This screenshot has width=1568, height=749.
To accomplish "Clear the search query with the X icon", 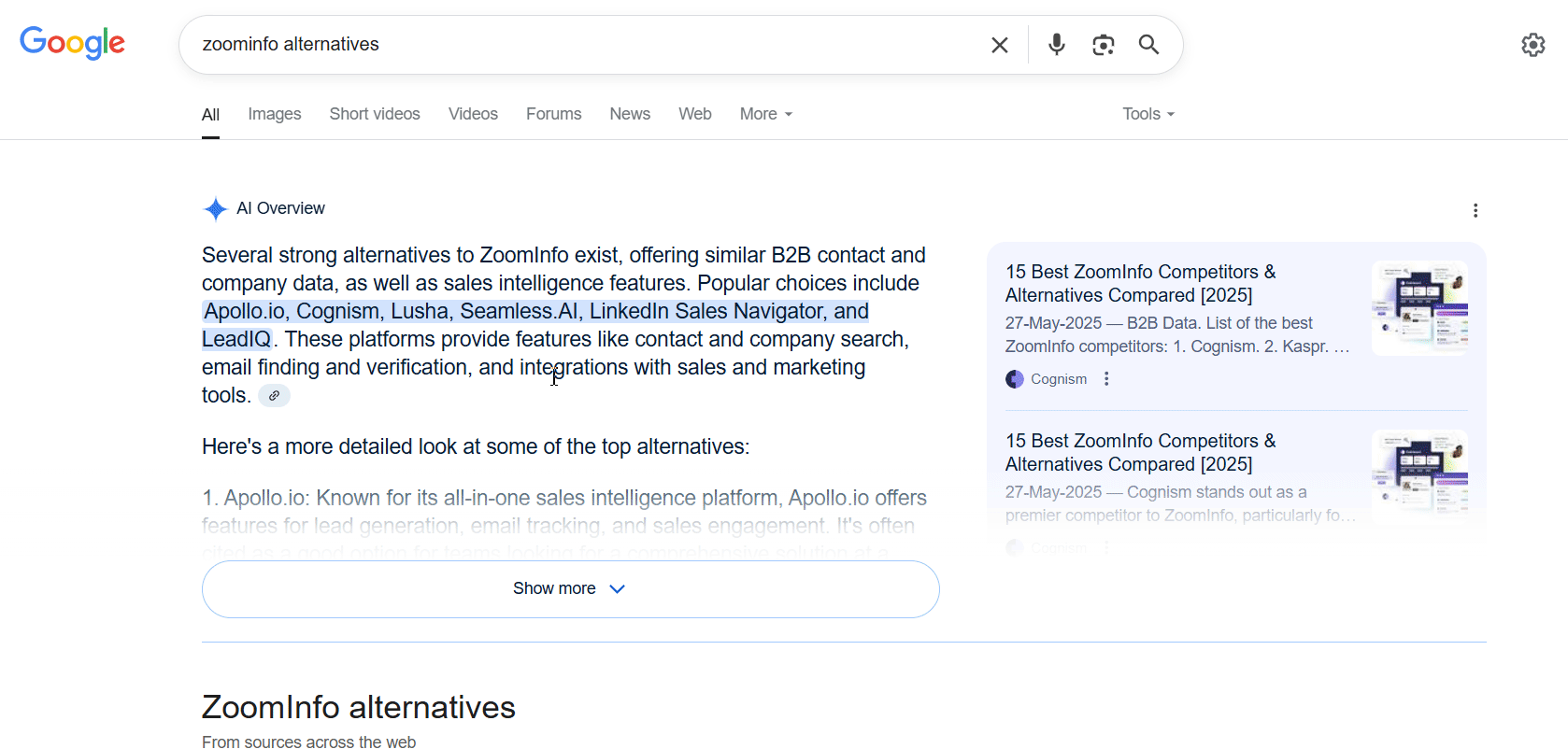I will pos(1000,45).
